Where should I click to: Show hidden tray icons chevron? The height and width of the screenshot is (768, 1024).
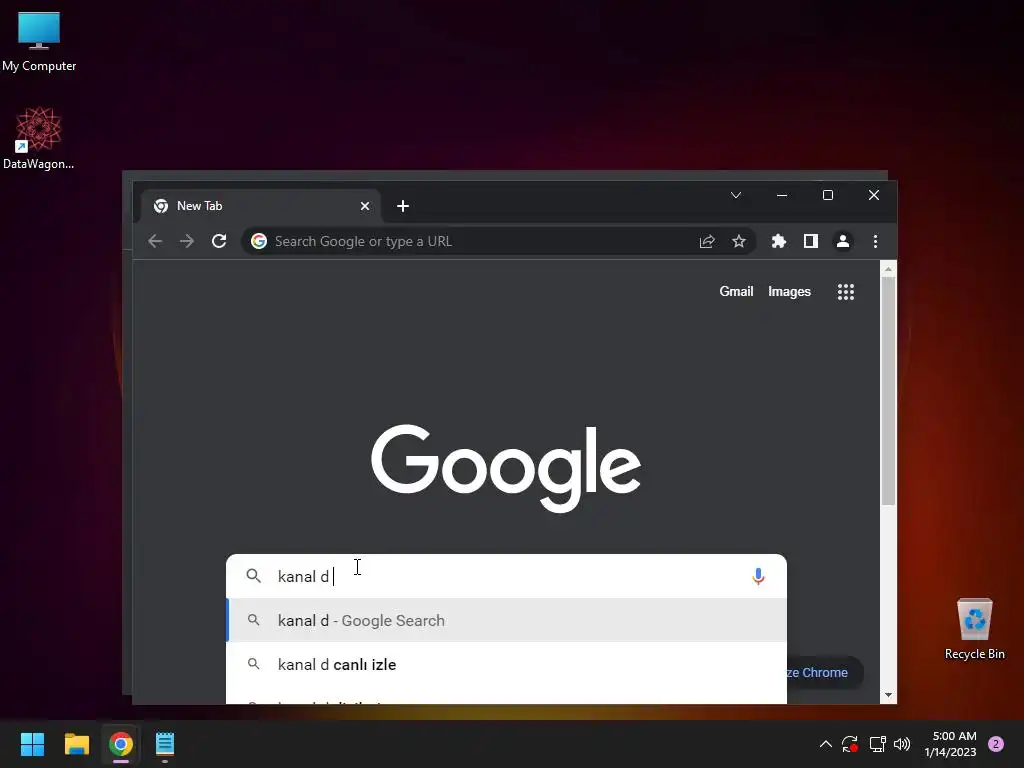point(825,744)
